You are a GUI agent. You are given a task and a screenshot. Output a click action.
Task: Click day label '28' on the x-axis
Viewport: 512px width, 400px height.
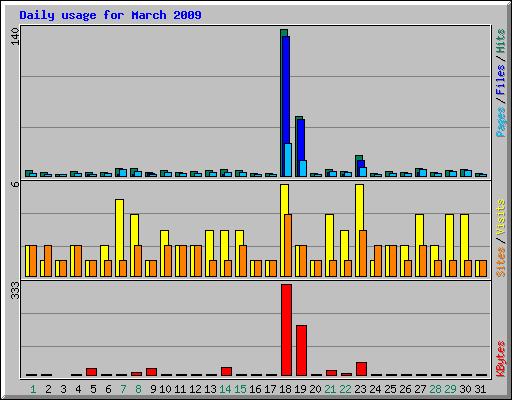(x=435, y=389)
